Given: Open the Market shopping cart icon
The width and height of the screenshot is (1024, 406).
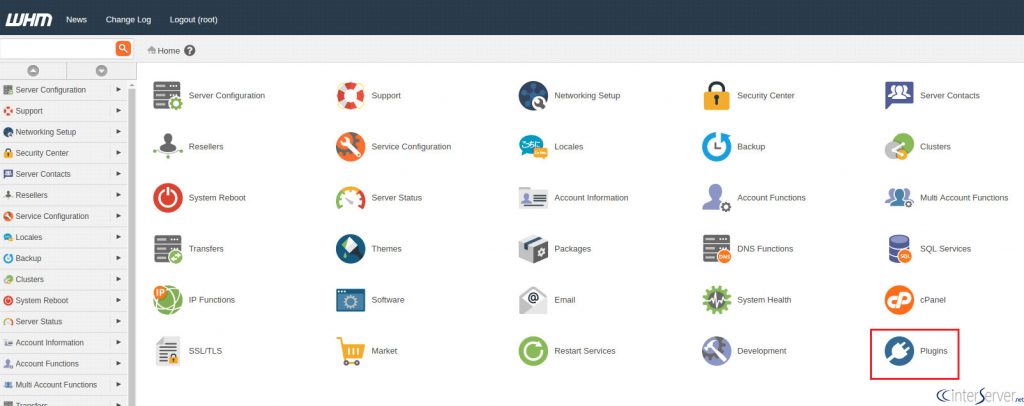Looking at the screenshot, I should tap(351, 351).
